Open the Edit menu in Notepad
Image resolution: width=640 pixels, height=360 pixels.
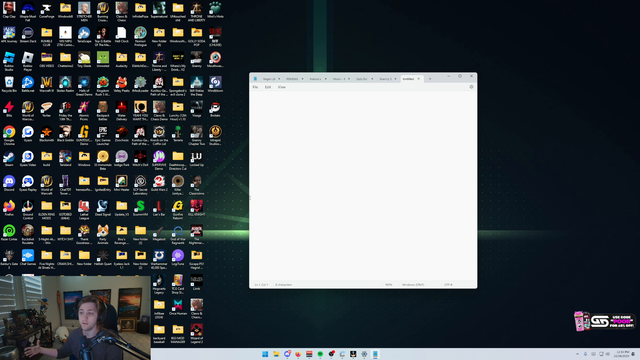click(268, 87)
